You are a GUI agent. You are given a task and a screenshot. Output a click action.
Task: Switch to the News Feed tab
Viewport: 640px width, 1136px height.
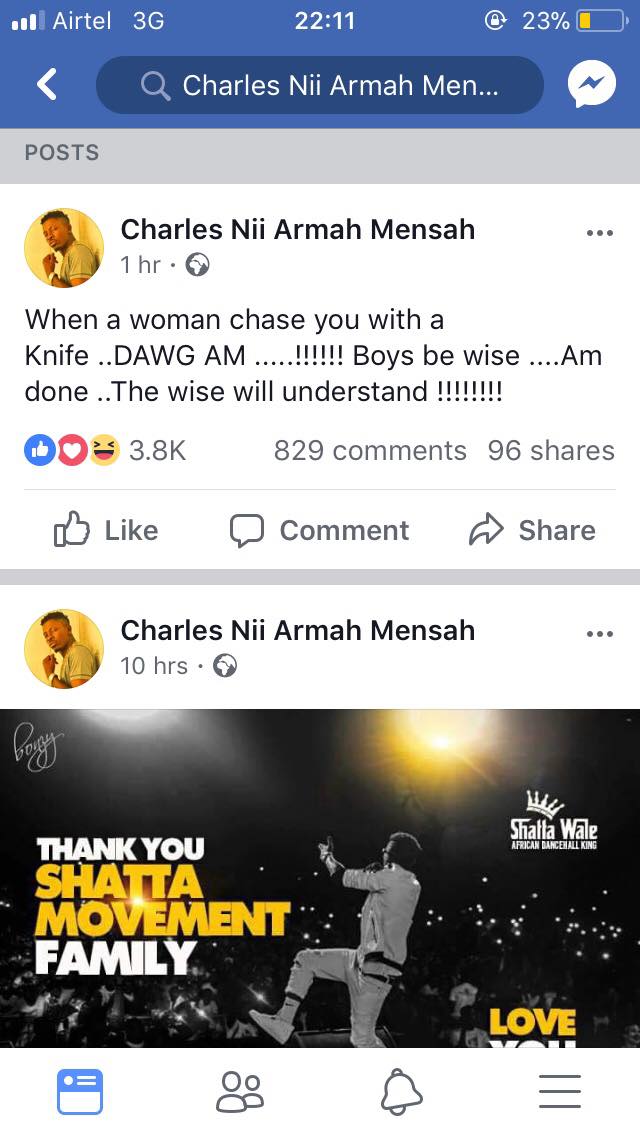[80, 1091]
